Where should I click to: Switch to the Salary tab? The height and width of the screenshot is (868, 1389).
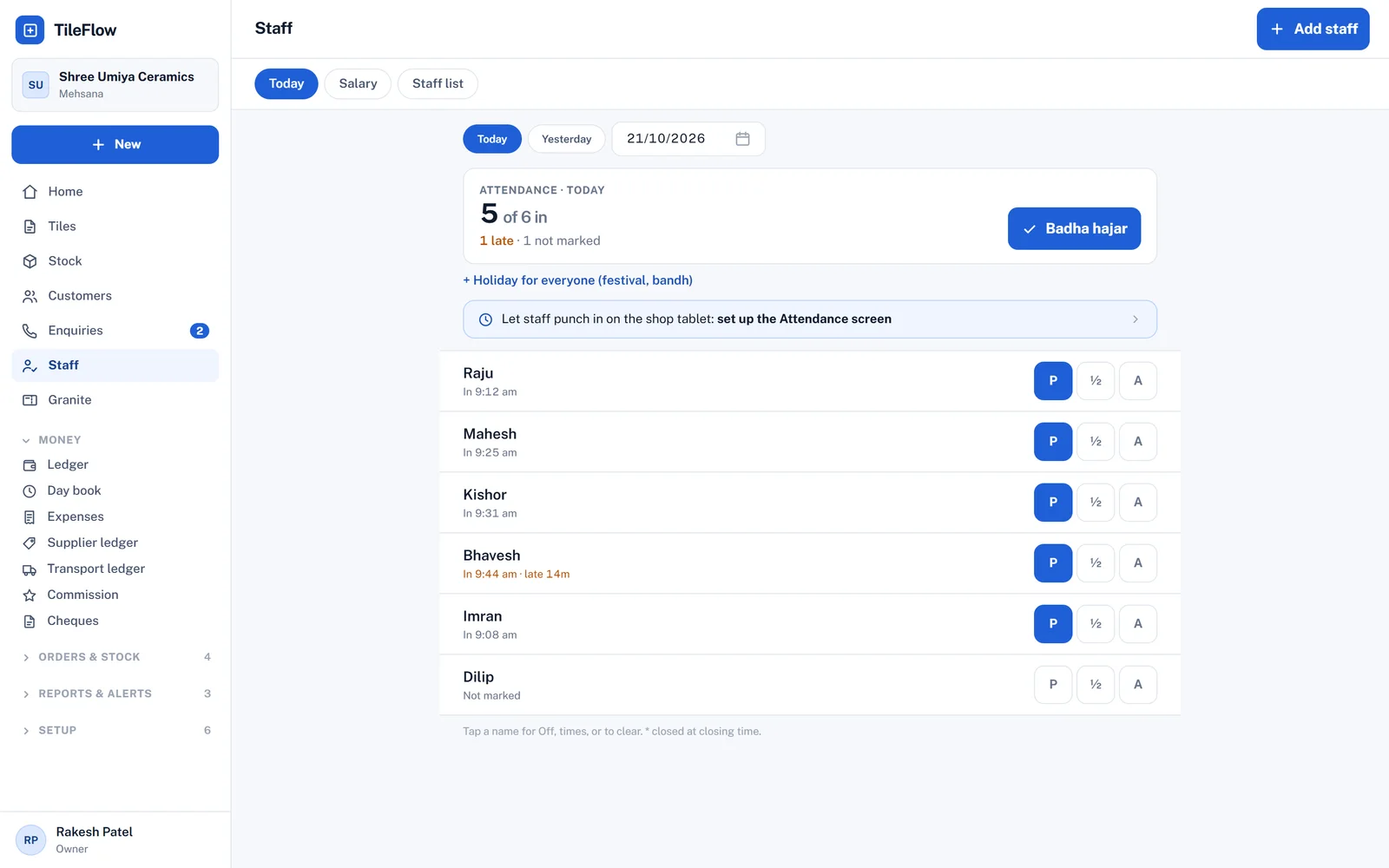point(358,84)
